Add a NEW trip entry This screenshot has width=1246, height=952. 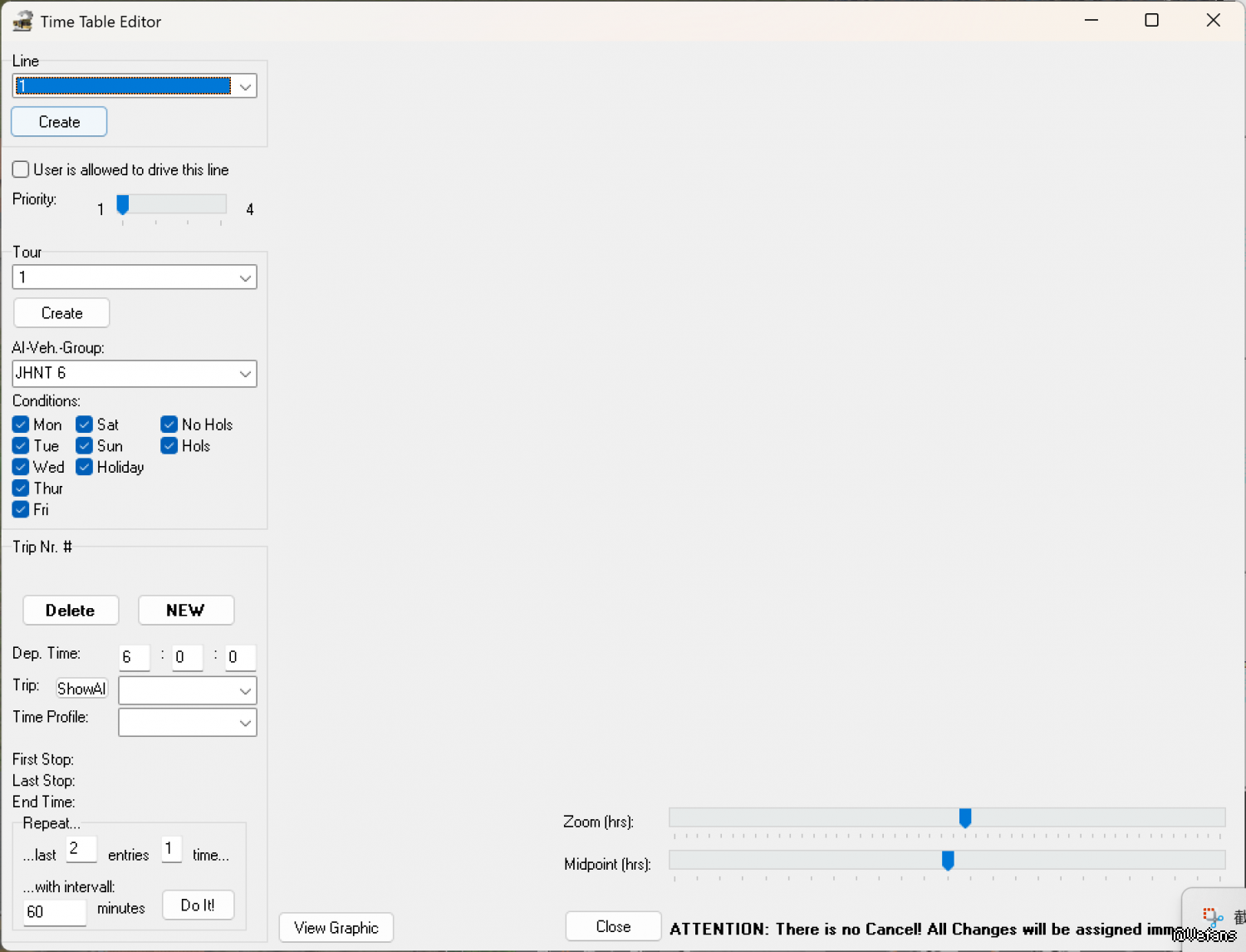pyautogui.click(x=186, y=611)
